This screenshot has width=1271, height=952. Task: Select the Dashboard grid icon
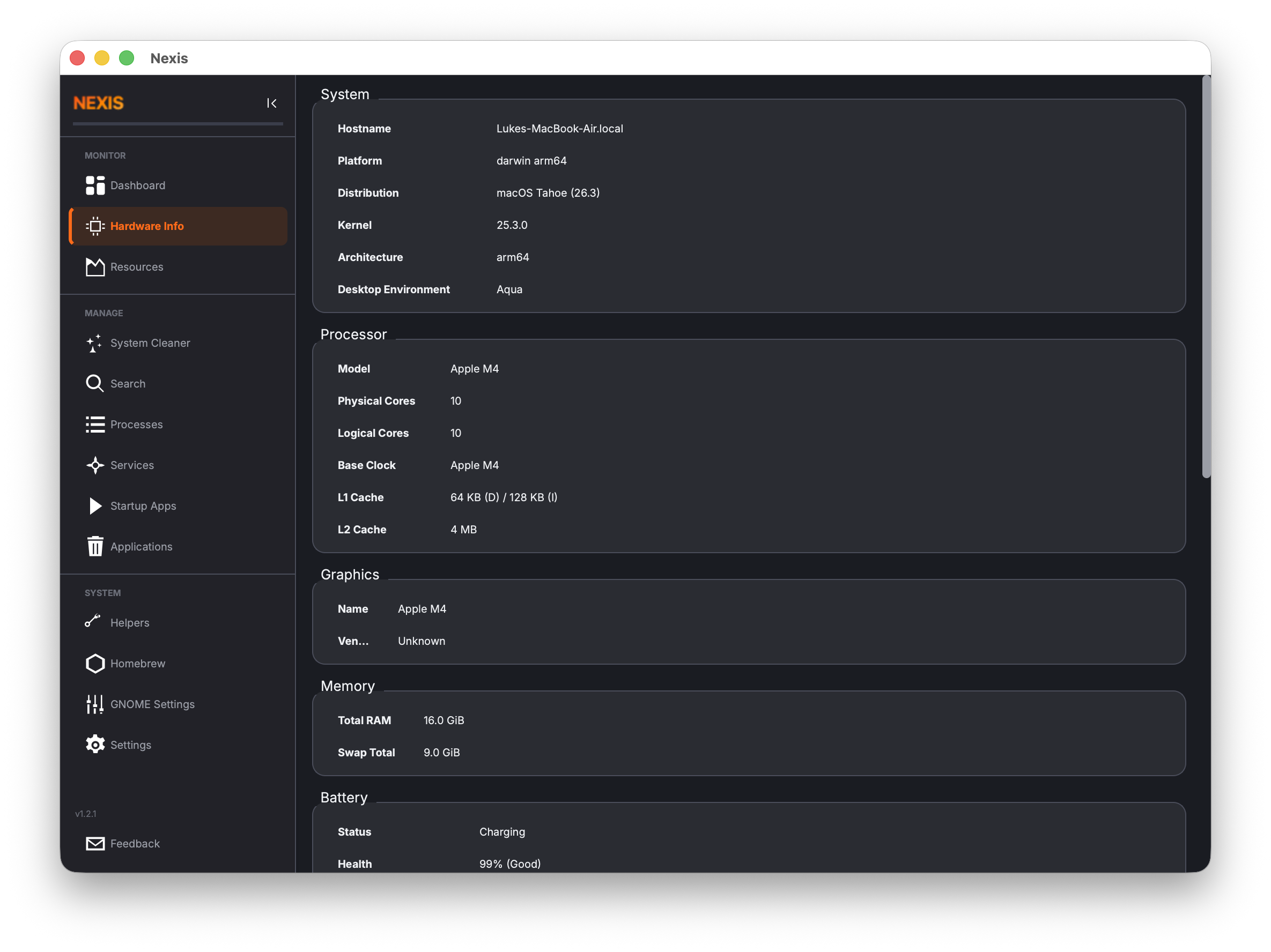click(x=95, y=185)
